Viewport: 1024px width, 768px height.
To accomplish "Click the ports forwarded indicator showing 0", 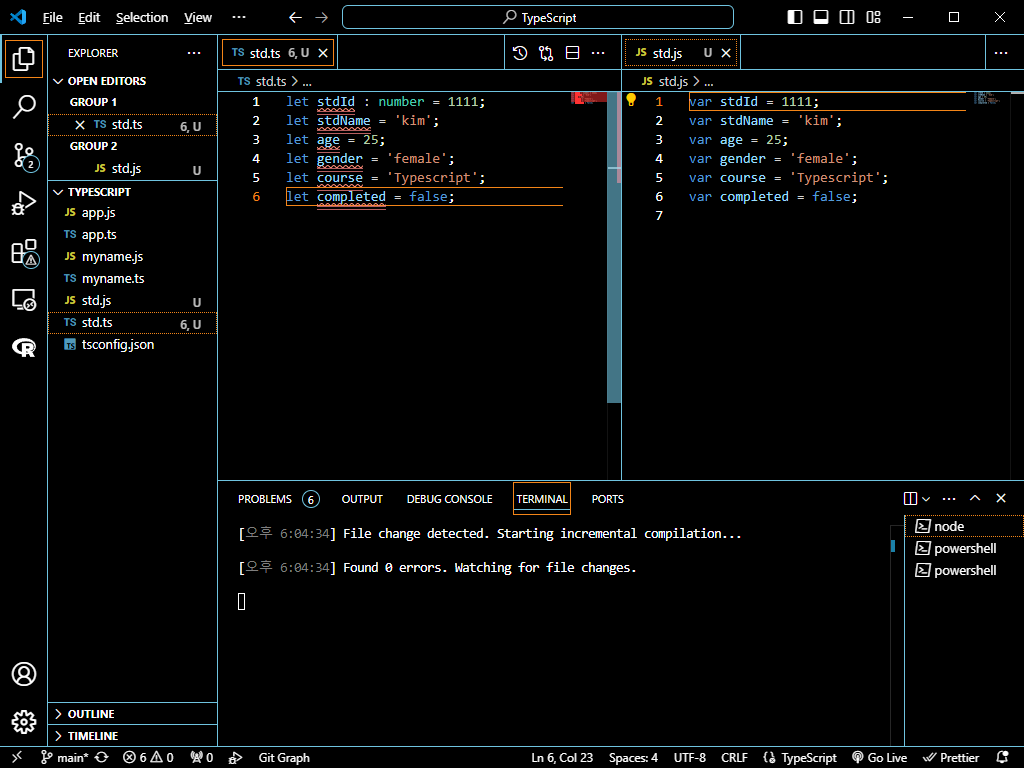I will pyautogui.click(x=201, y=757).
